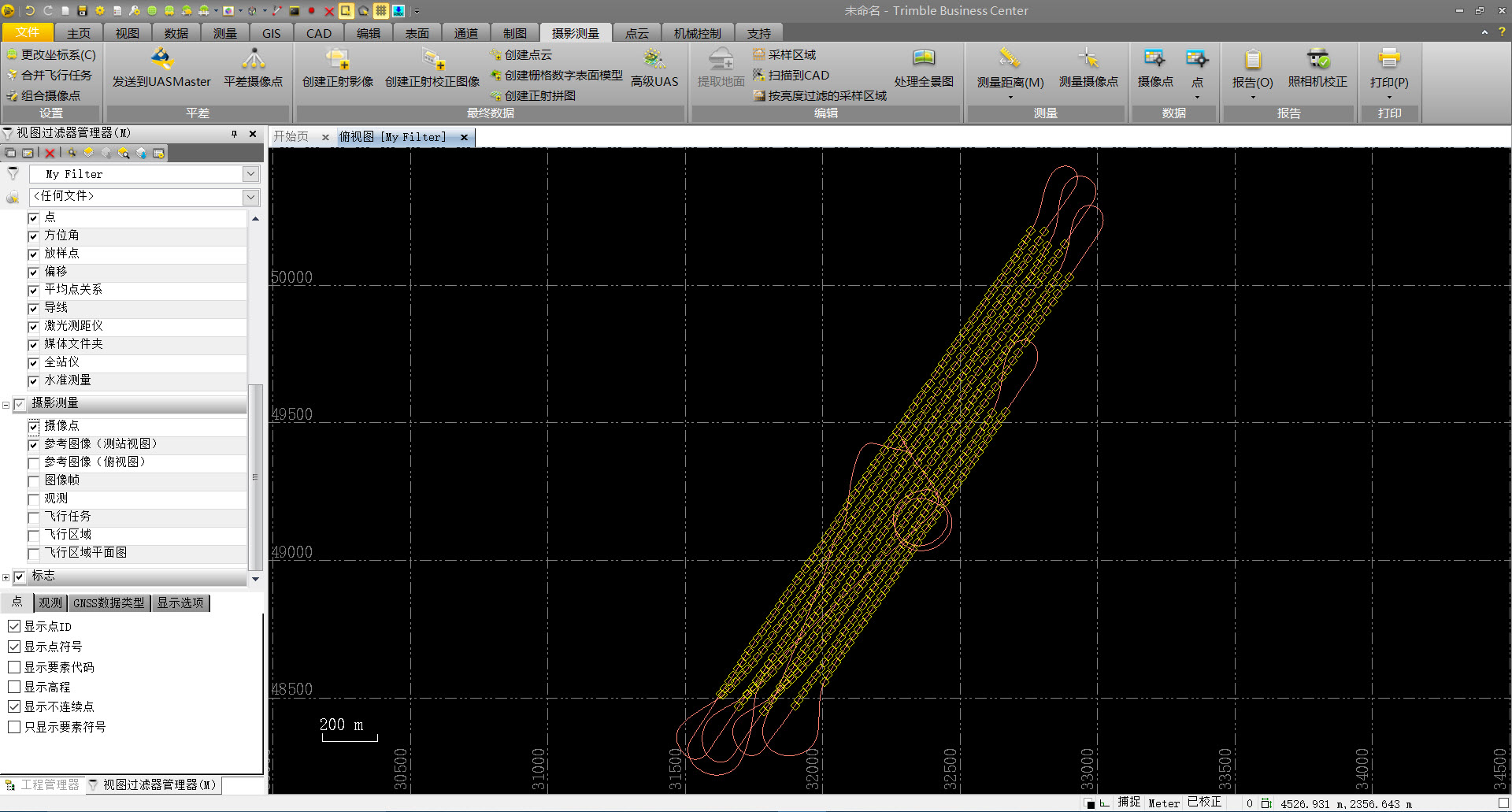The height and width of the screenshot is (812, 1512).
Task: Click the 测量摄像点 icon
Action: 1088,59
